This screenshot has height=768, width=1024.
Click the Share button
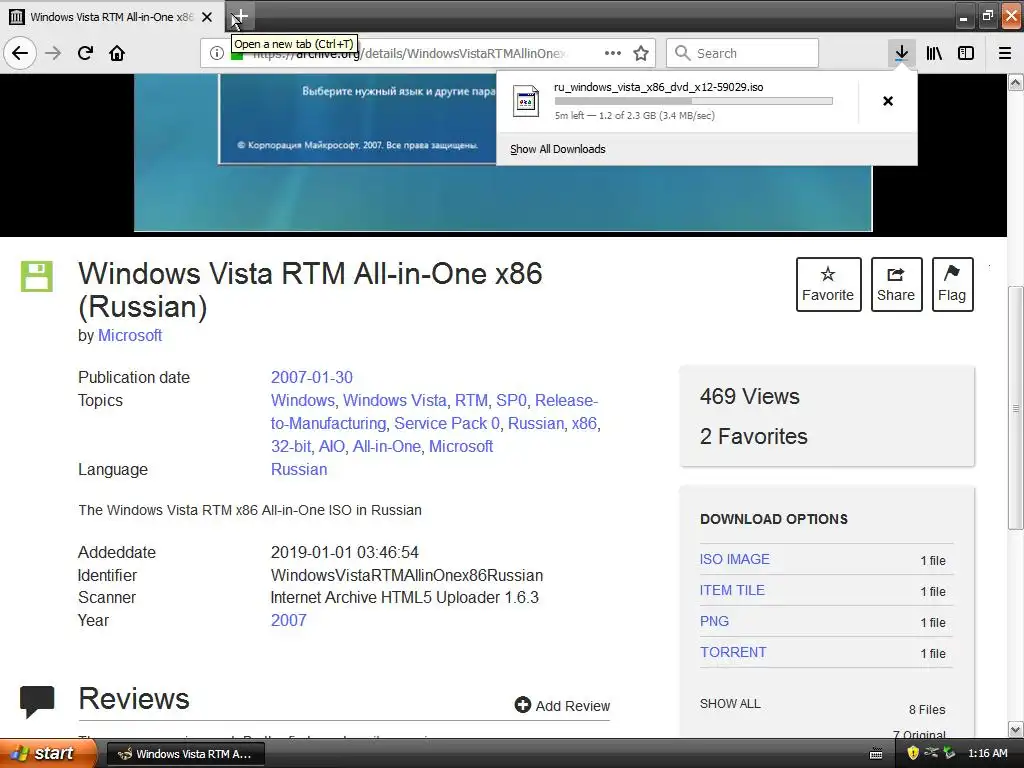point(896,284)
